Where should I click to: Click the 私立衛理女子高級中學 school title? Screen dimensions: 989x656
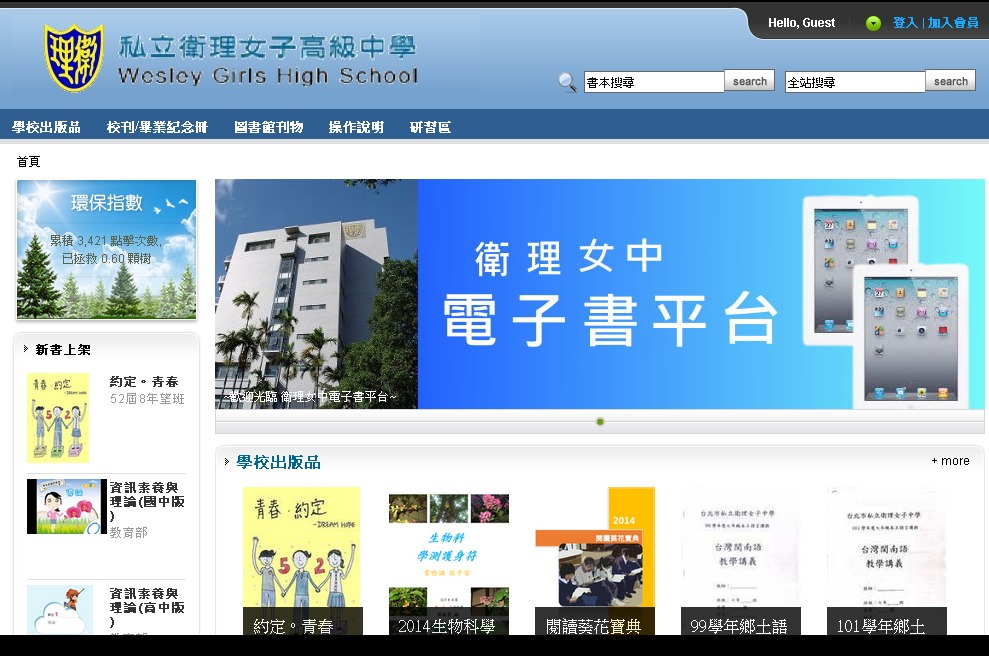click(x=267, y=47)
